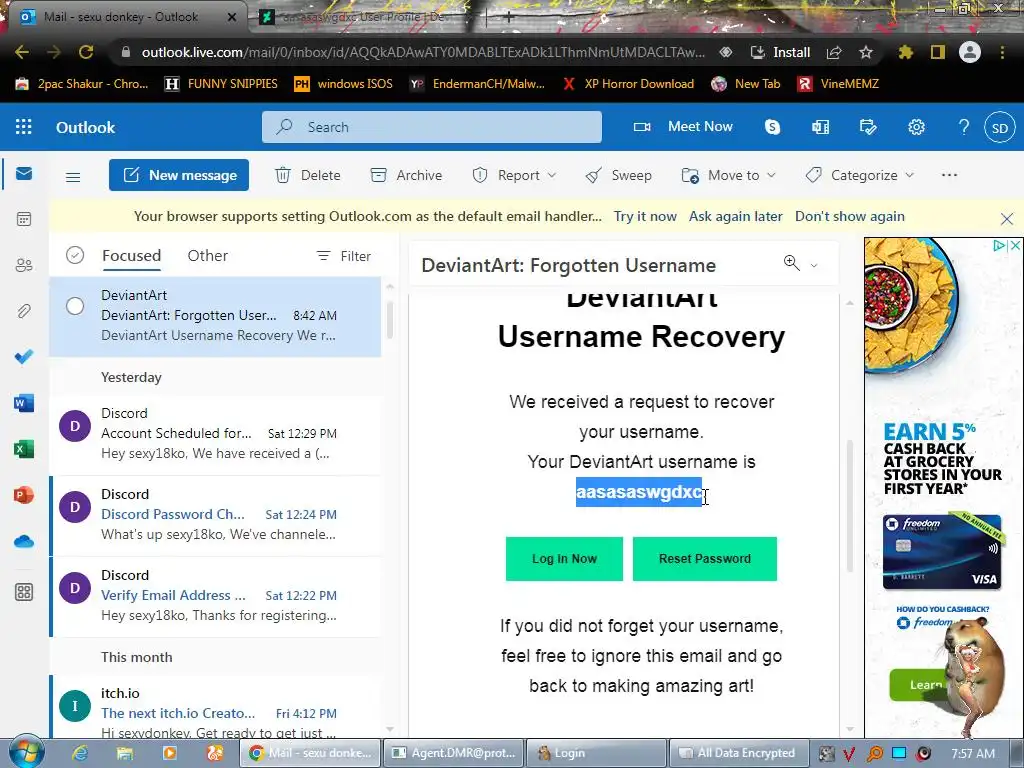
Task: Click the reading pane scrollbar thumb
Action: point(850,506)
